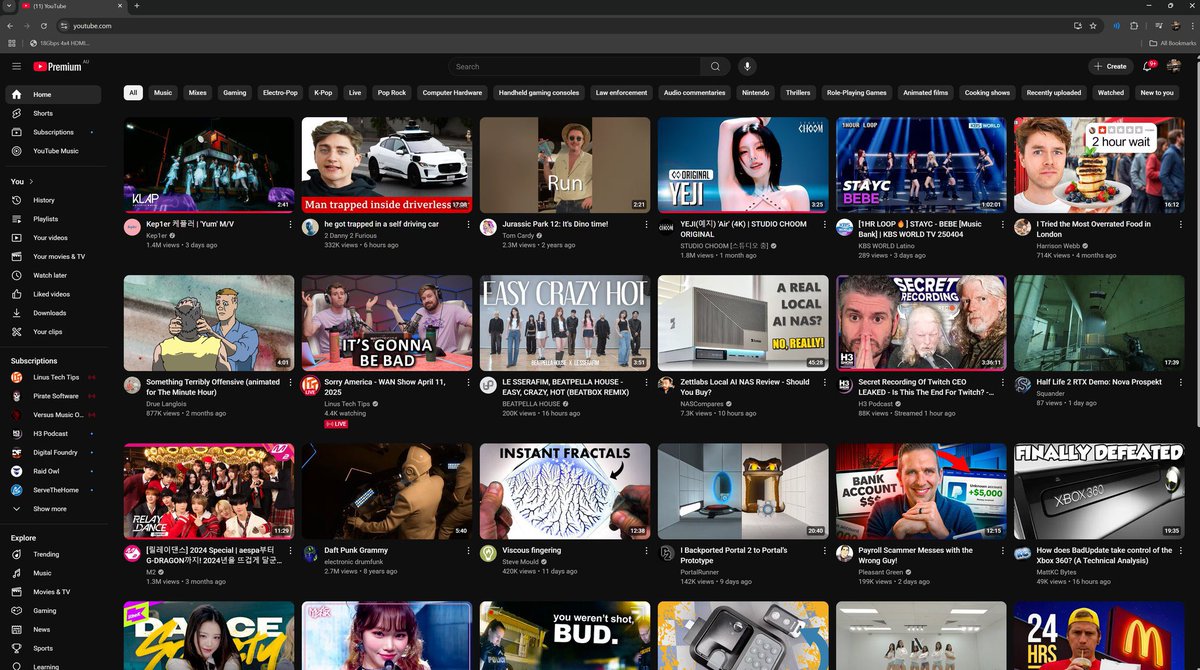This screenshot has width=1200, height=670.
Task: Select the Role-Playing Games chip
Action: click(x=857, y=93)
